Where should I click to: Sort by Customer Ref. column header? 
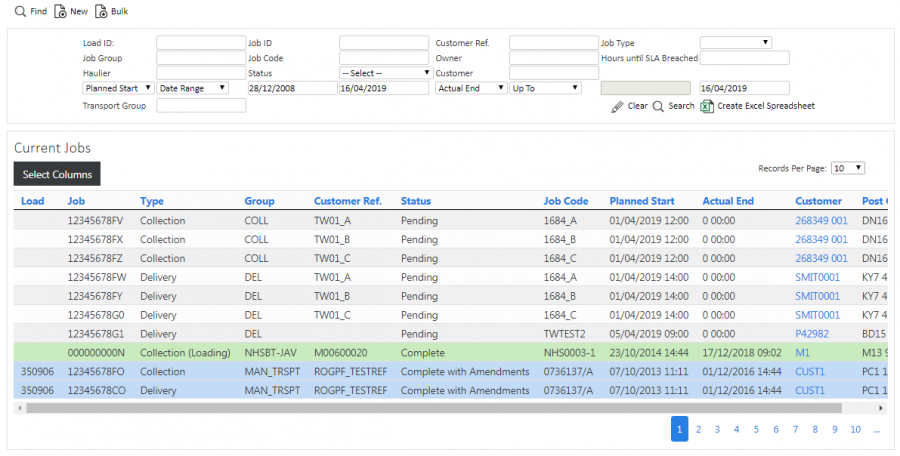coord(348,201)
